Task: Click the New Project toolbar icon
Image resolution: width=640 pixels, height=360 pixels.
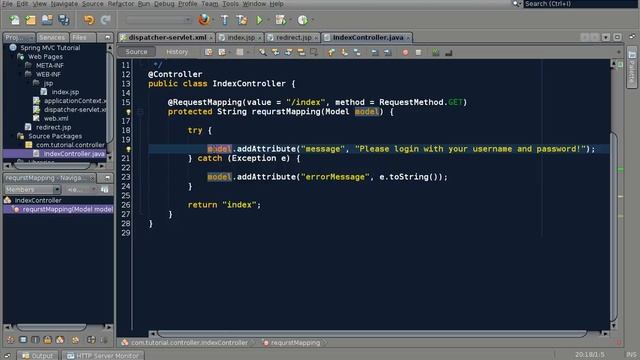Action: pos(30,20)
